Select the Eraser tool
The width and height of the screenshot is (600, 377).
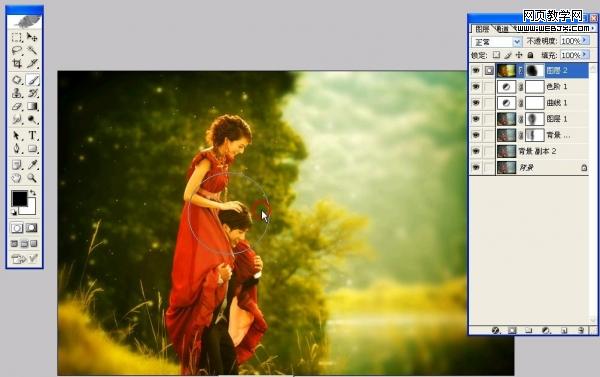(17, 106)
